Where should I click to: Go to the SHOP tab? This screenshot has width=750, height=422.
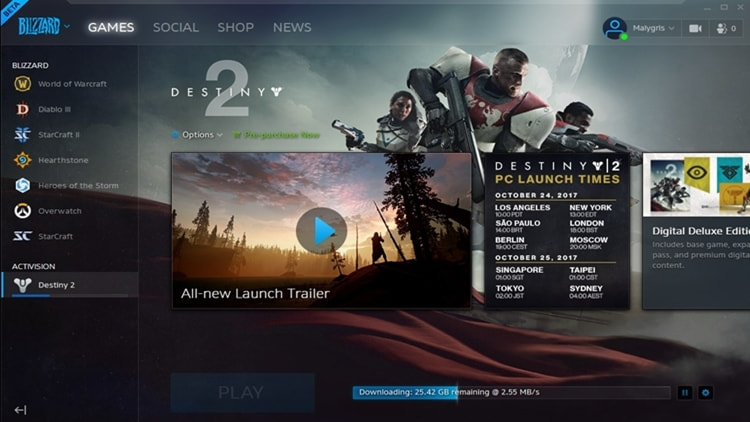pos(236,27)
